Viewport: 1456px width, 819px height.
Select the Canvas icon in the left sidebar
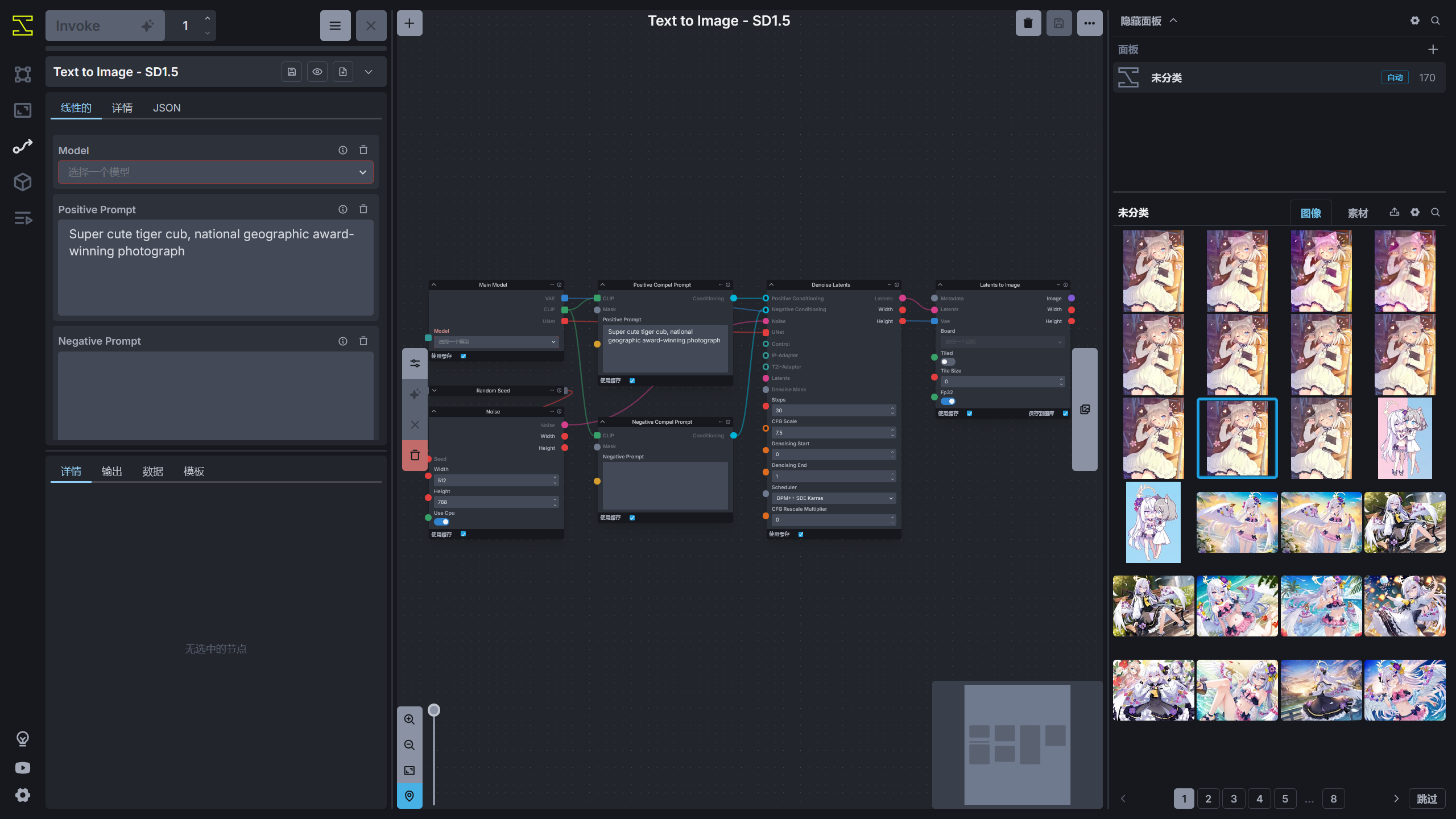23,110
